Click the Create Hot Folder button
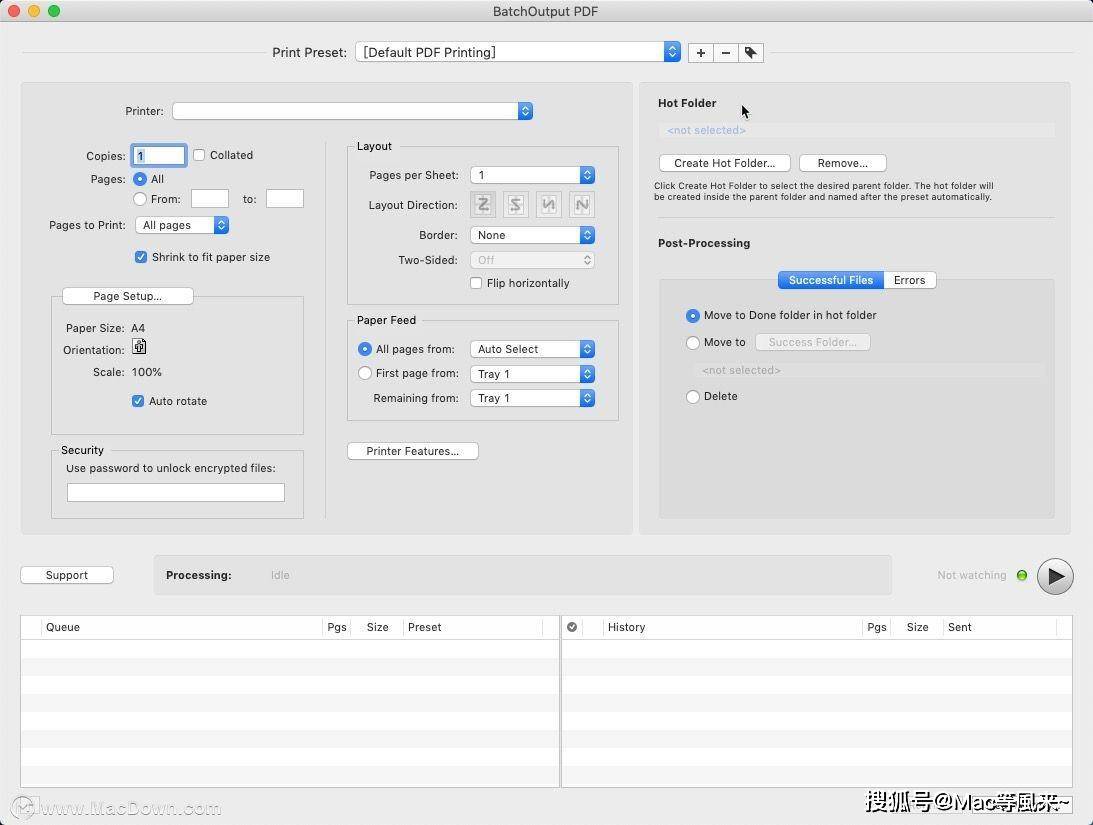 (x=724, y=163)
